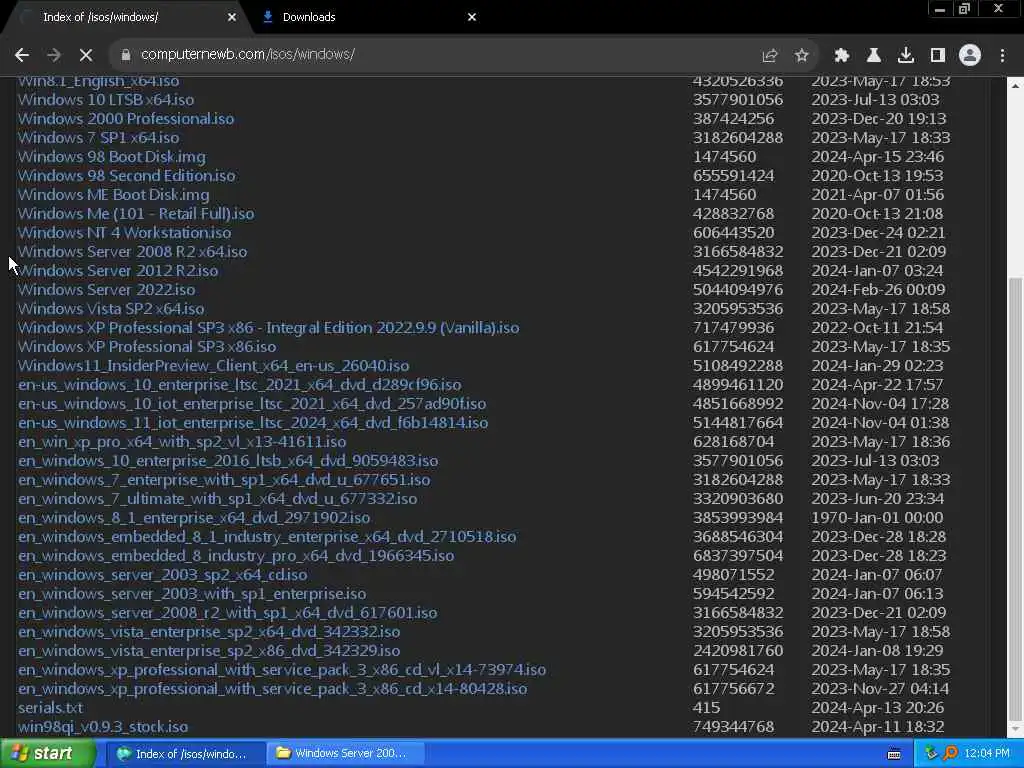Screen dimensions: 1024x768
Task: Open Windows 98 Boot Disk.img link
Action: [112, 157]
